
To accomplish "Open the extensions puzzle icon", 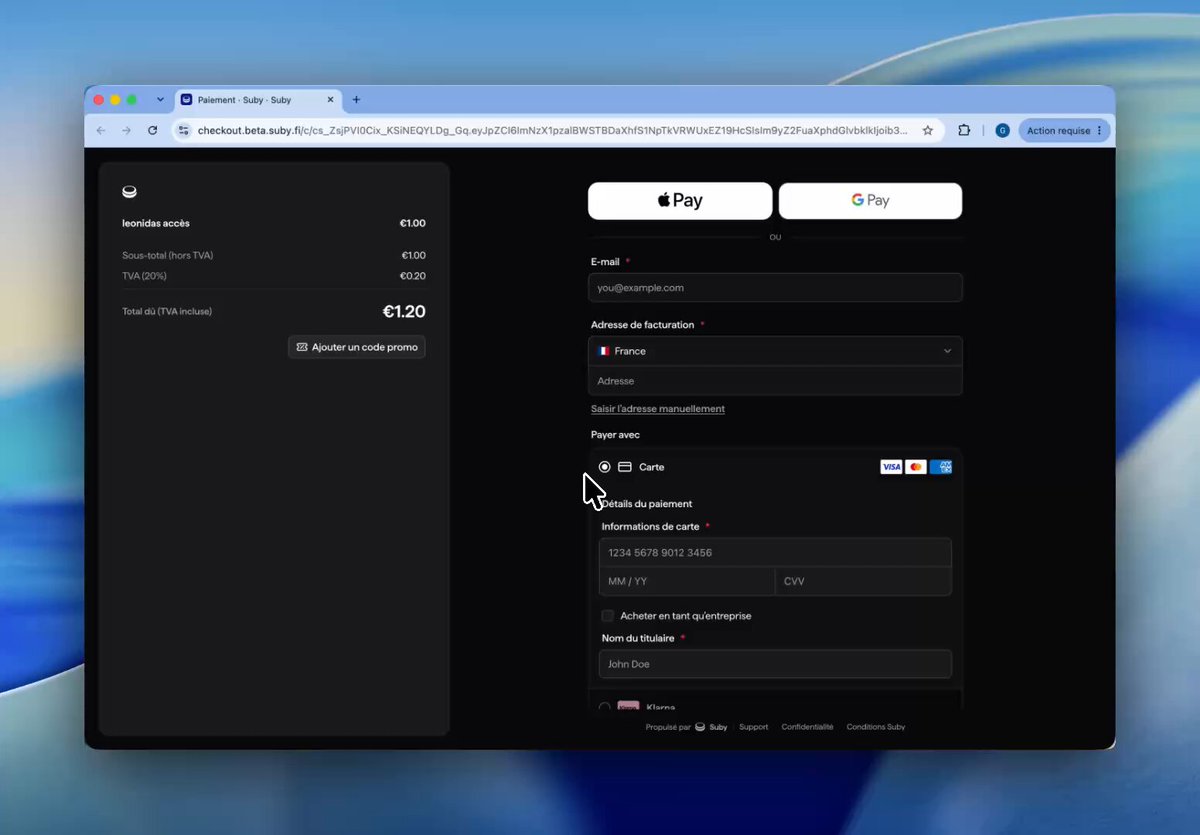I will tap(964, 130).
